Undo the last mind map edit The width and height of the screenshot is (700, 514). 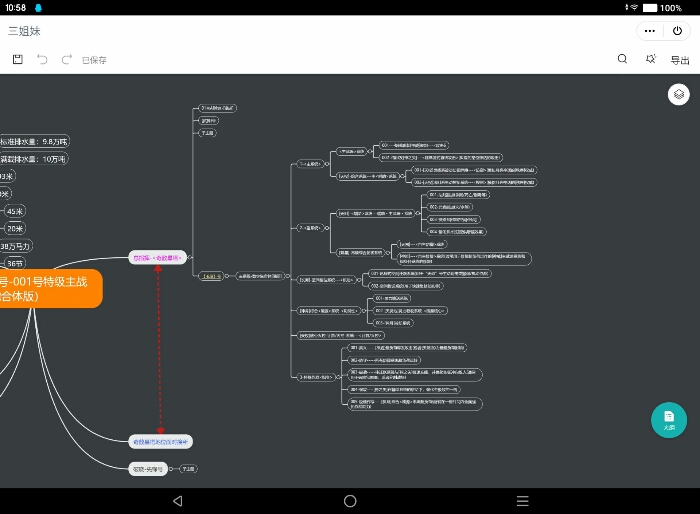pos(42,59)
